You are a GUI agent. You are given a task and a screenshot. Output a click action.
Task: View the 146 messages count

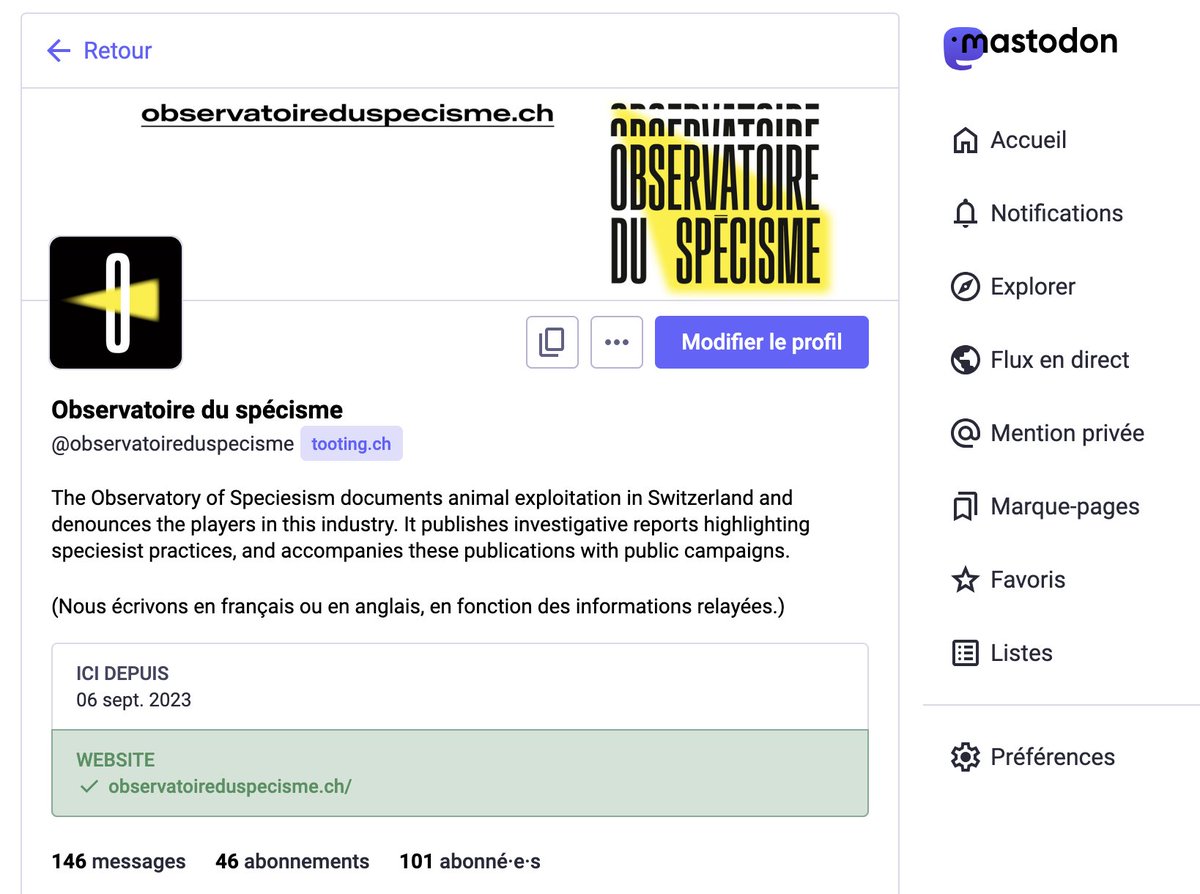point(119,861)
